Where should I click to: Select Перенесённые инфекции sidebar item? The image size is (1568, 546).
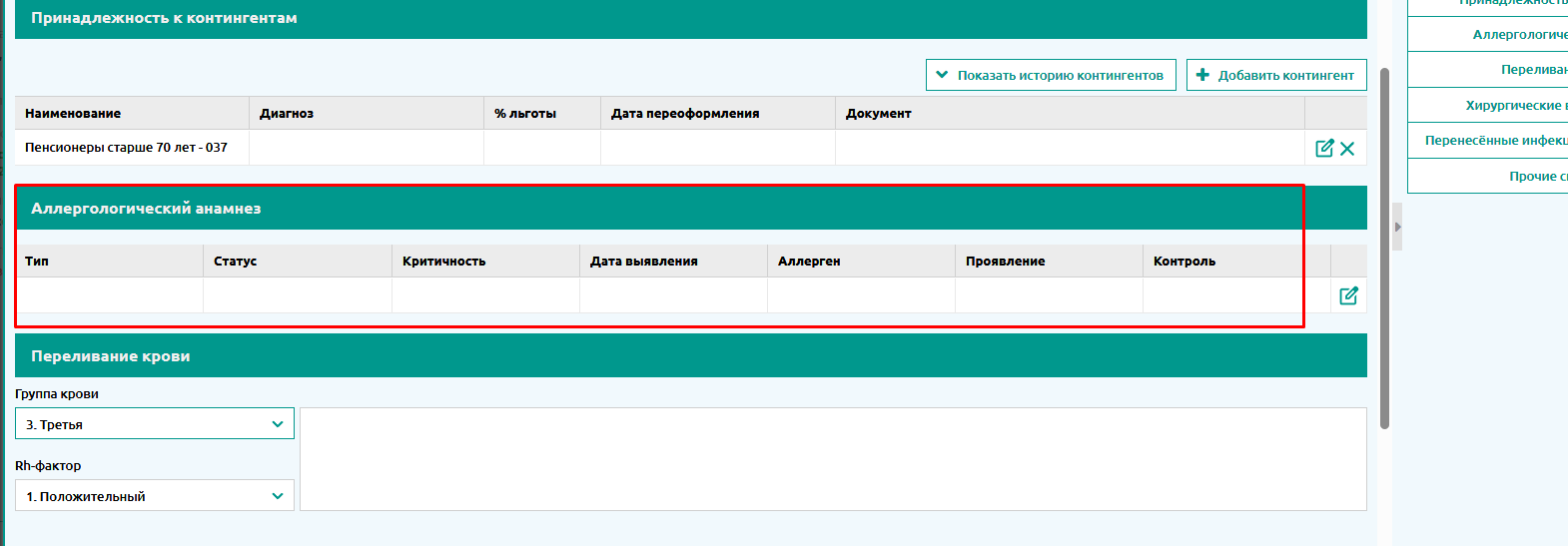(x=1495, y=141)
